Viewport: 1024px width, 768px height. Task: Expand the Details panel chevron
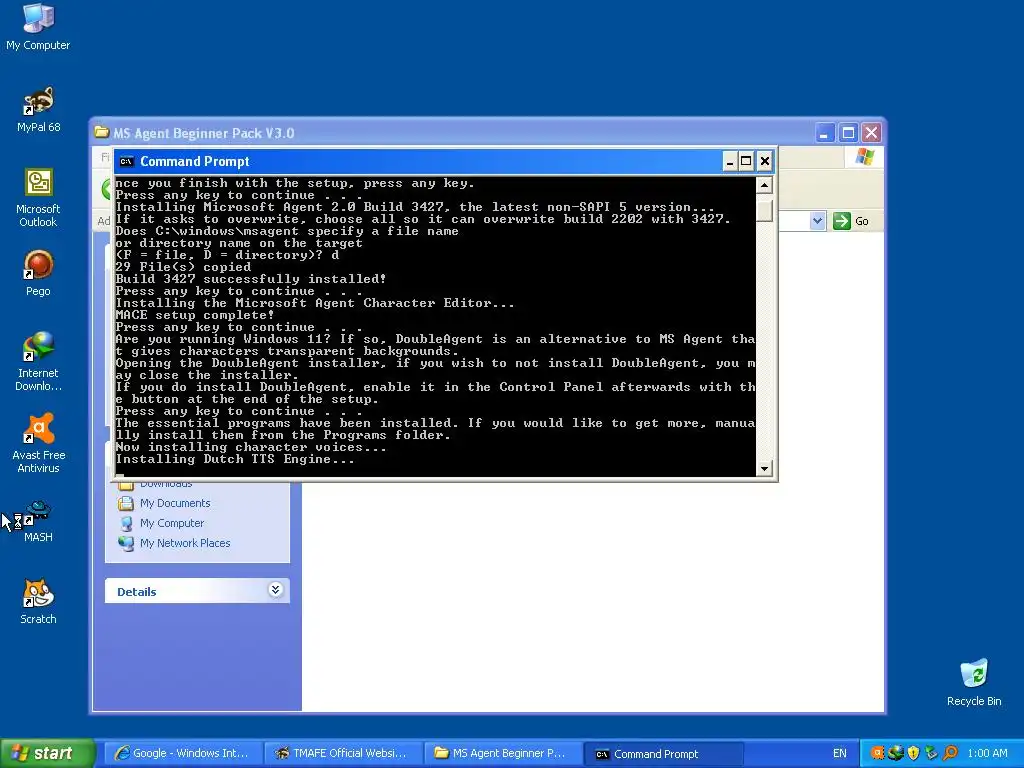[275, 590]
